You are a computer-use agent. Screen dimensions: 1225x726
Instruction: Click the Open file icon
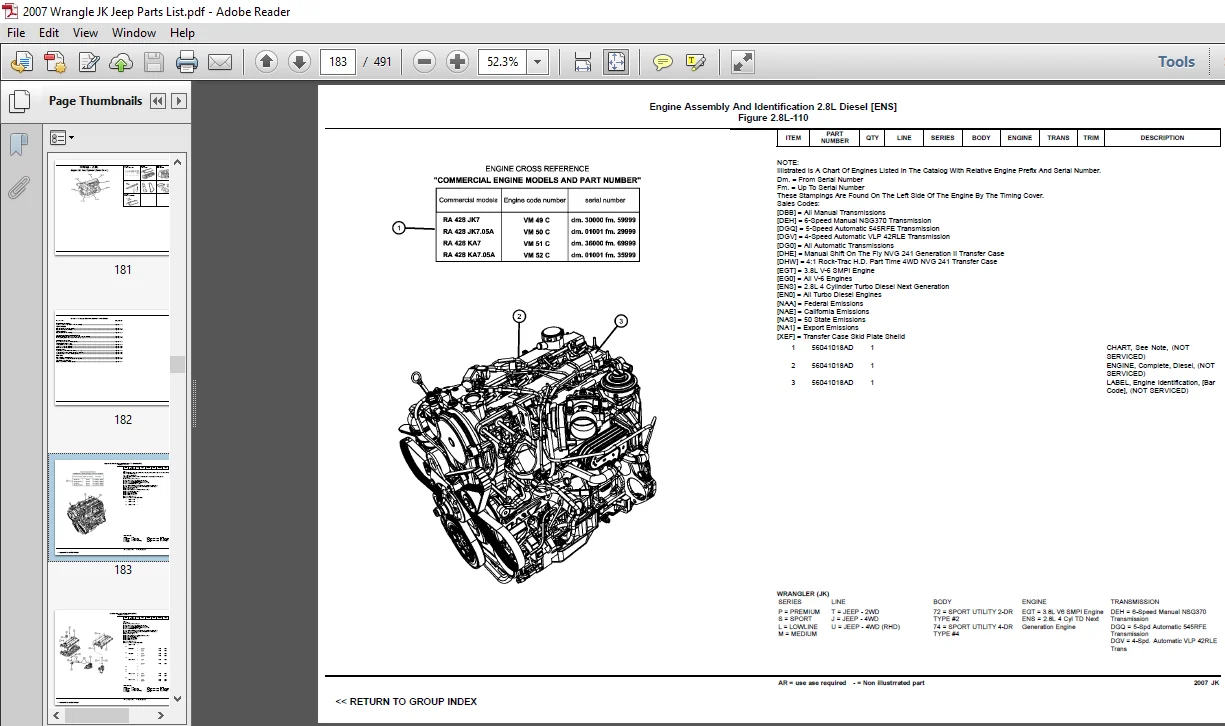pyautogui.click(x=21, y=62)
